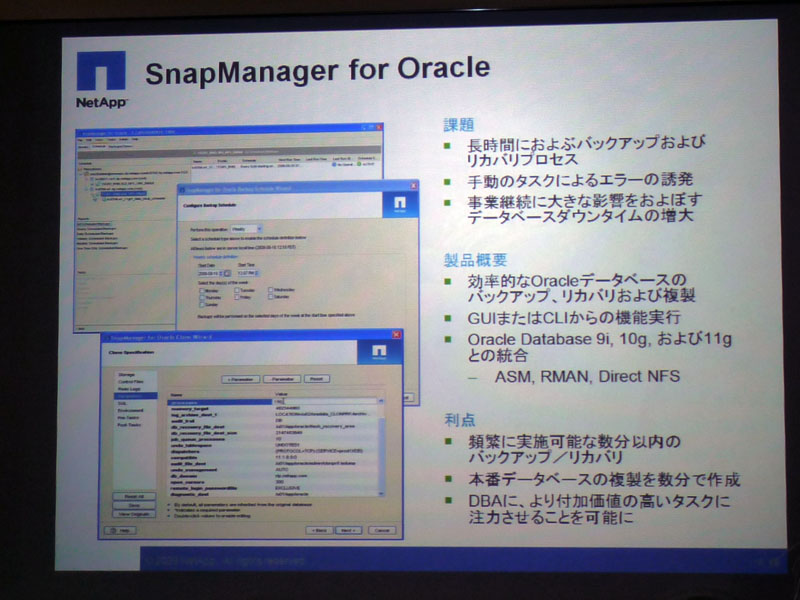Select the audit_trail parameter row
Image resolution: width=800 pixels, height=600 pixels.
tap(273, 420)
